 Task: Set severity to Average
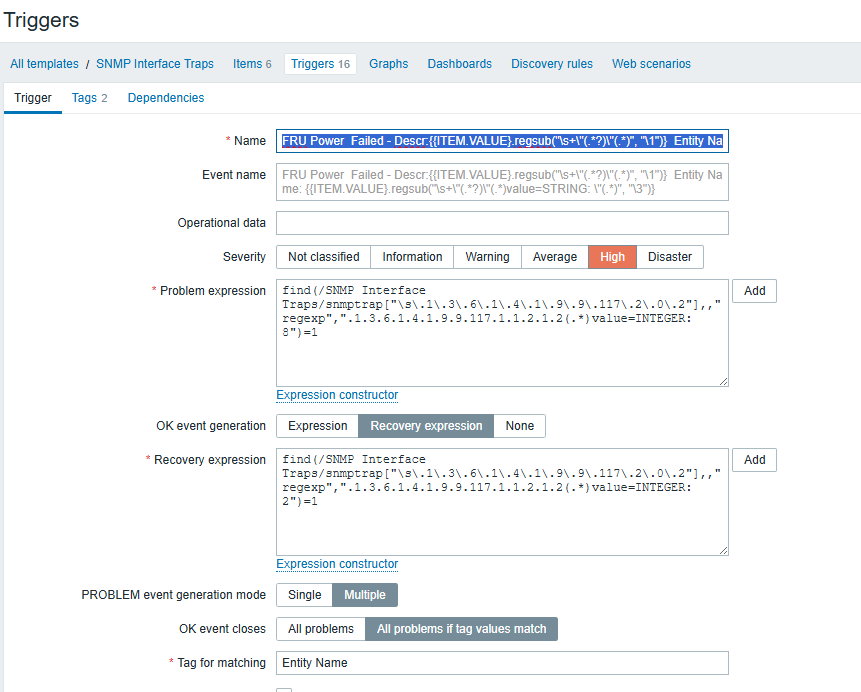(x=555, y=257)
